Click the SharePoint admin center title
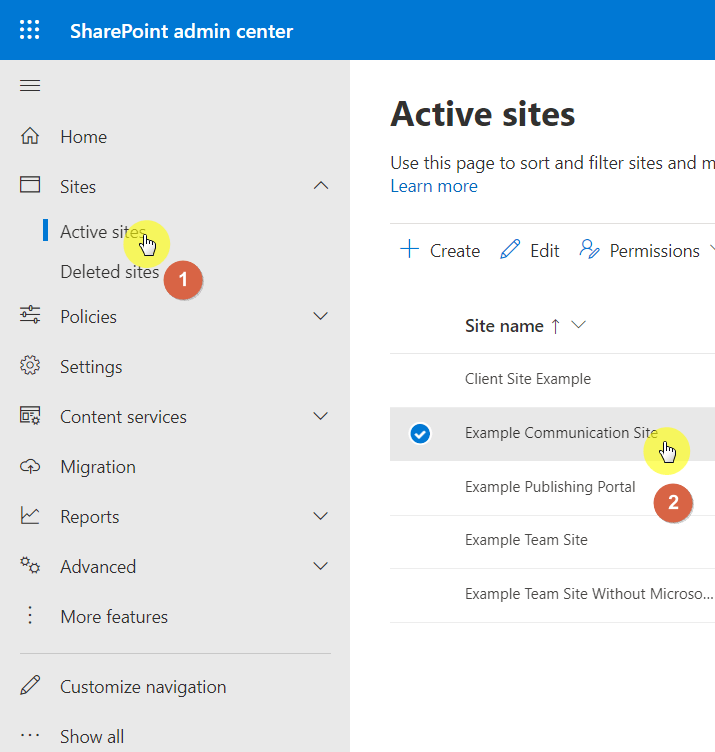 (181, 31)
